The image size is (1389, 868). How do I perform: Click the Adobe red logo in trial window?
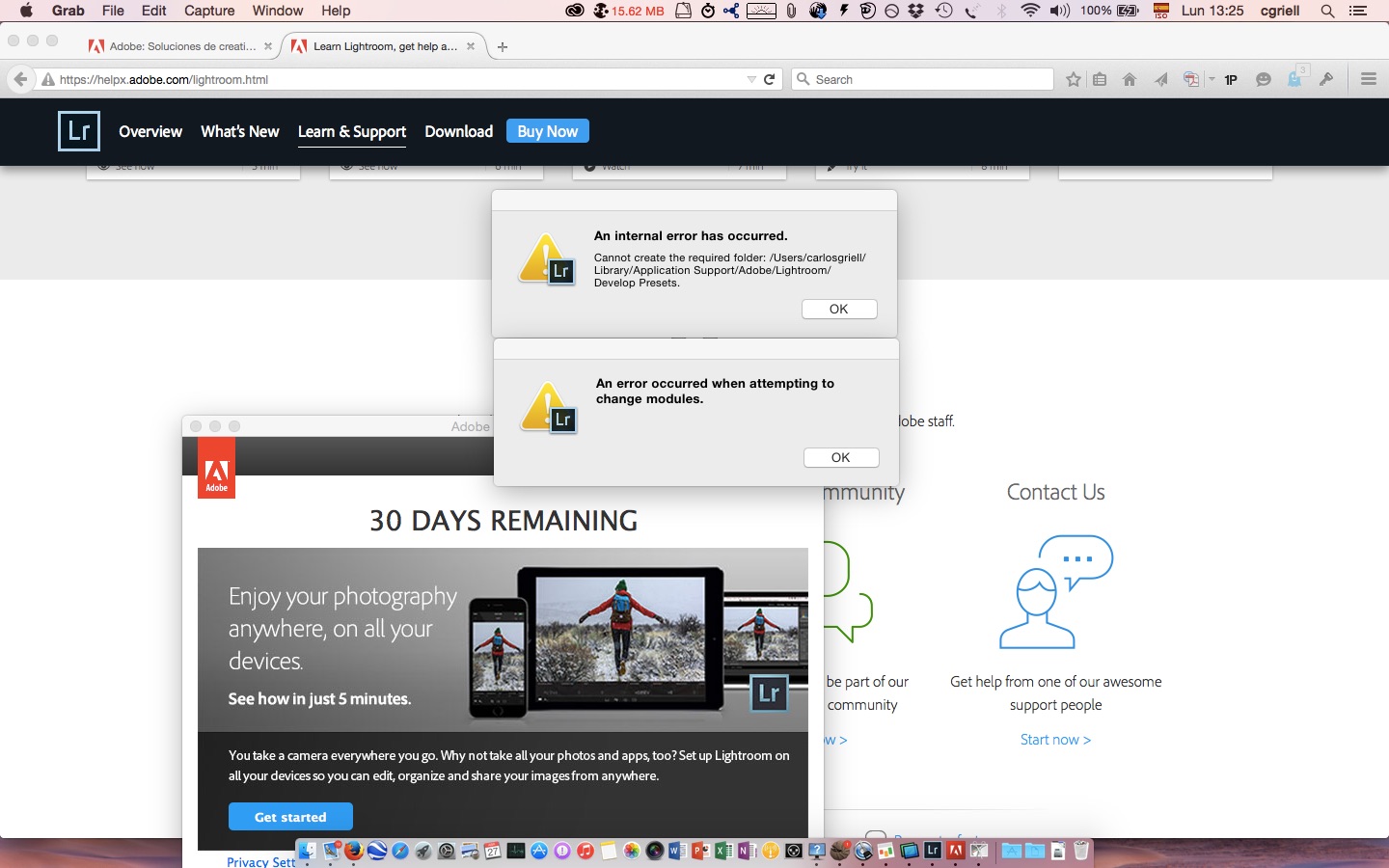(216, 469)
